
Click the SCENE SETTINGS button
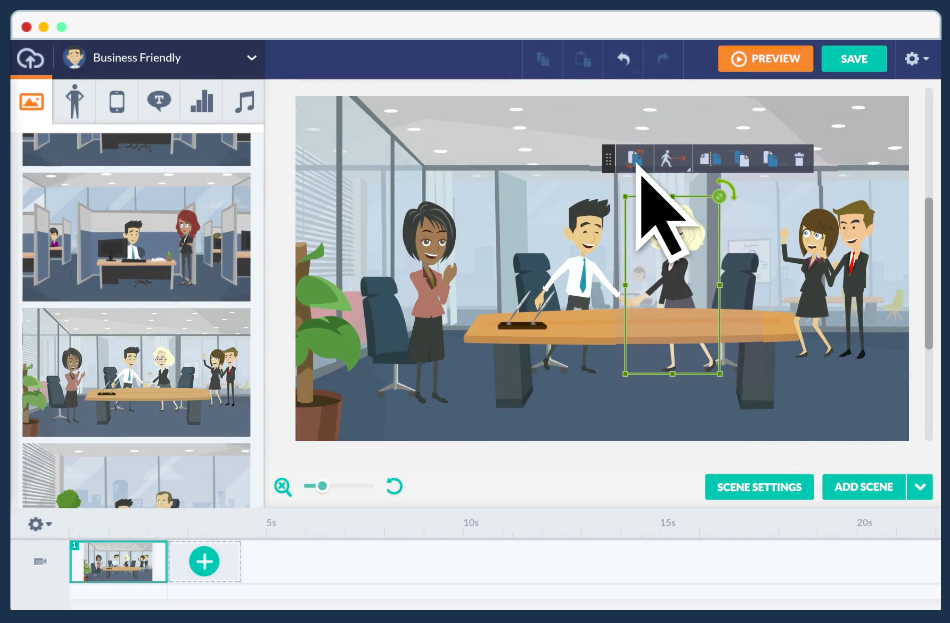pyautogui.click(x=759, y=487)
